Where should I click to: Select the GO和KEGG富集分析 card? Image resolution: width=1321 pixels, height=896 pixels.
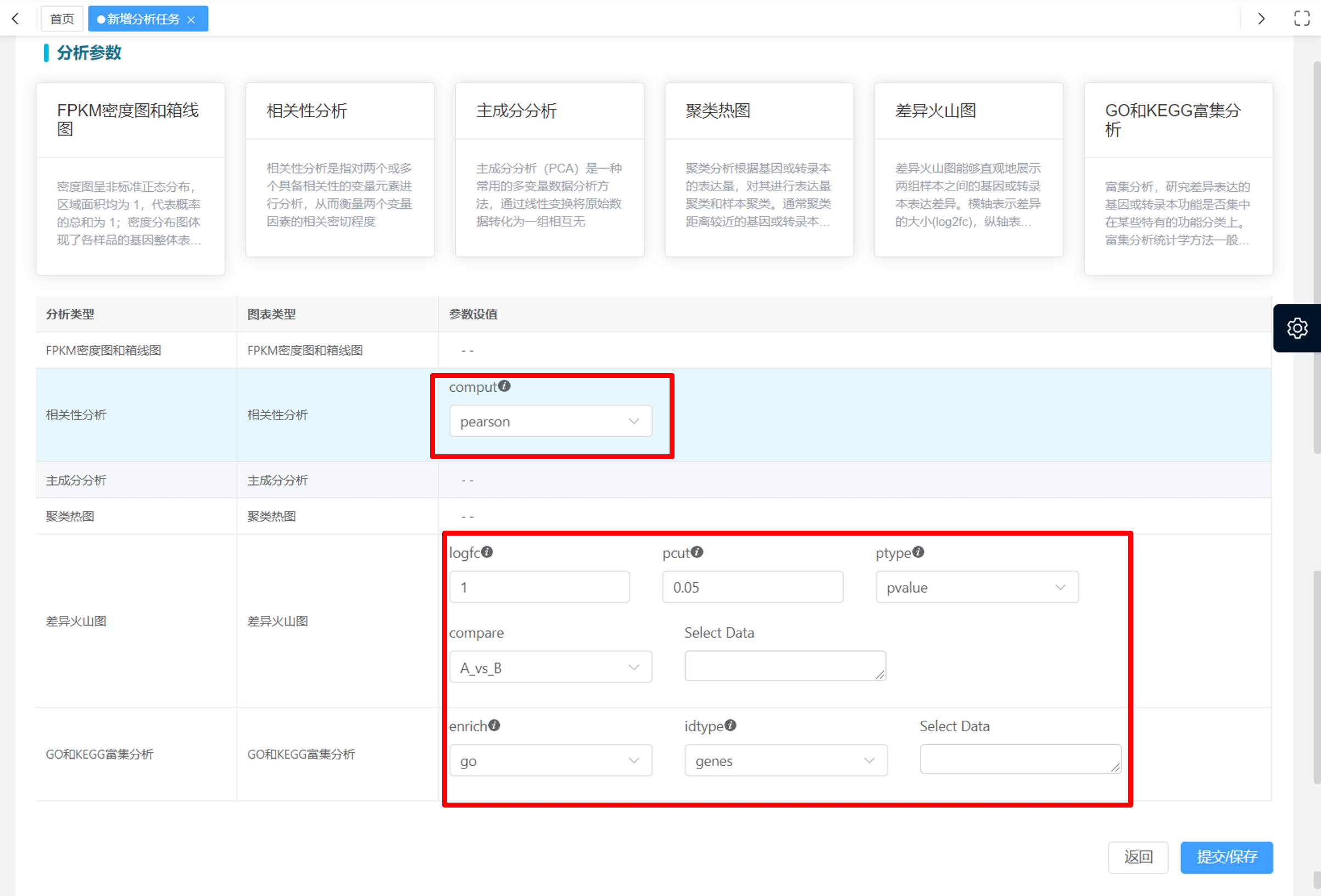point(1178,179)
